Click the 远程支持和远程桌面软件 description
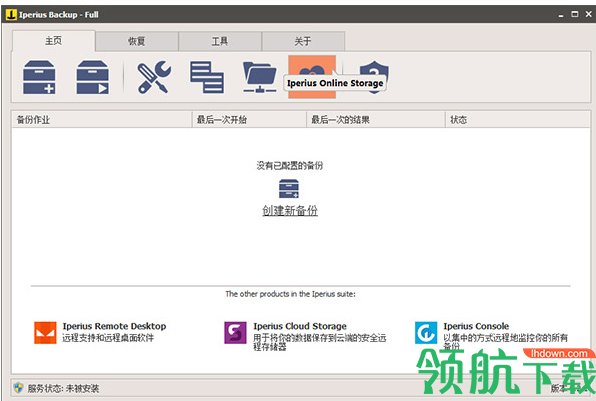Screen dimensions: 596x401 (108, 338)
